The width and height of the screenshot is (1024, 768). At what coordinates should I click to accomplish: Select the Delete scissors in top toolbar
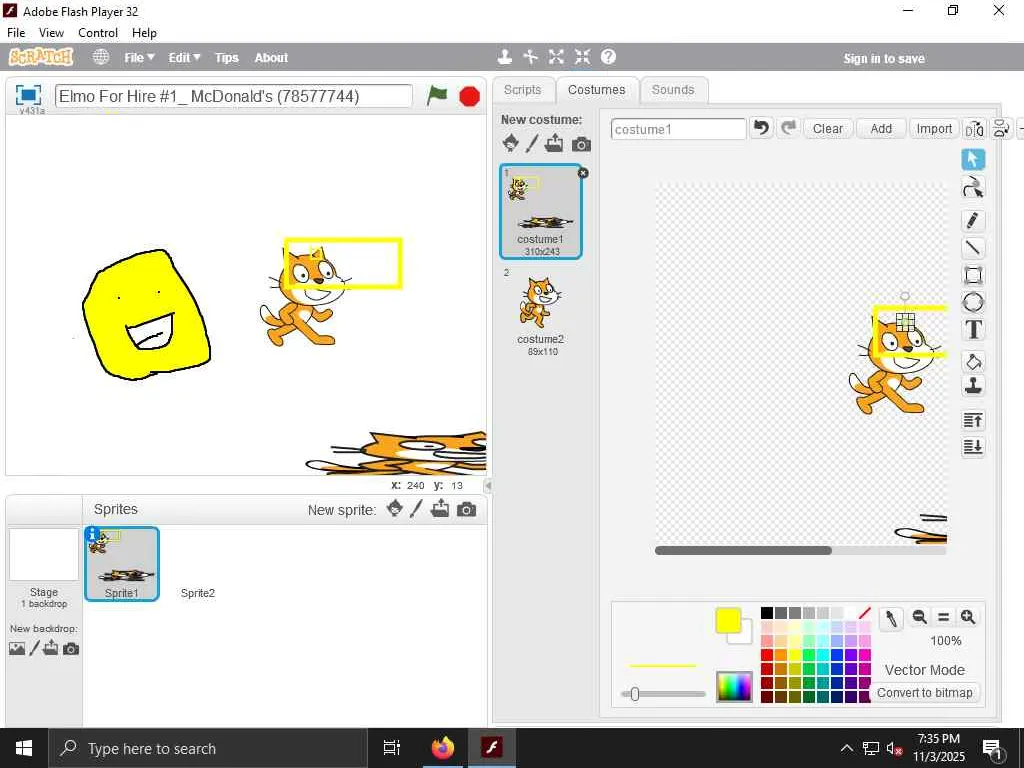(x=530, y=57)
